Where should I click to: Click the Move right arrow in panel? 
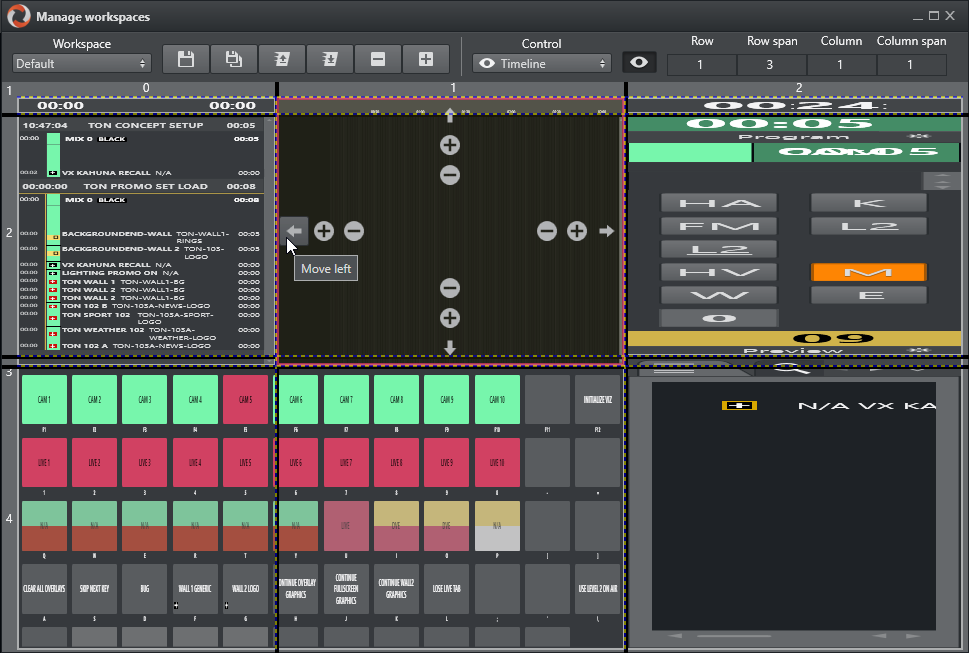[x=607, y=231]
